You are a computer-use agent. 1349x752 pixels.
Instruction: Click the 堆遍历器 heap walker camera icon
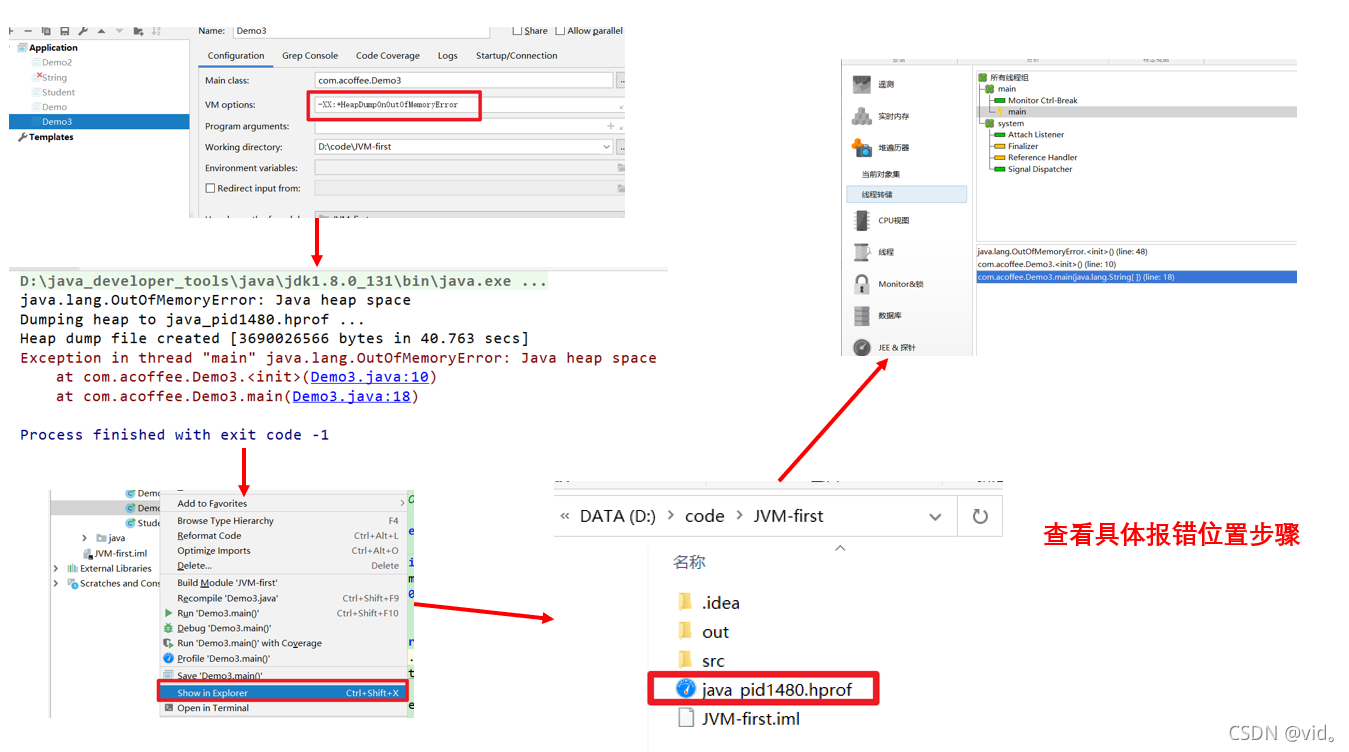pos(862,148)
